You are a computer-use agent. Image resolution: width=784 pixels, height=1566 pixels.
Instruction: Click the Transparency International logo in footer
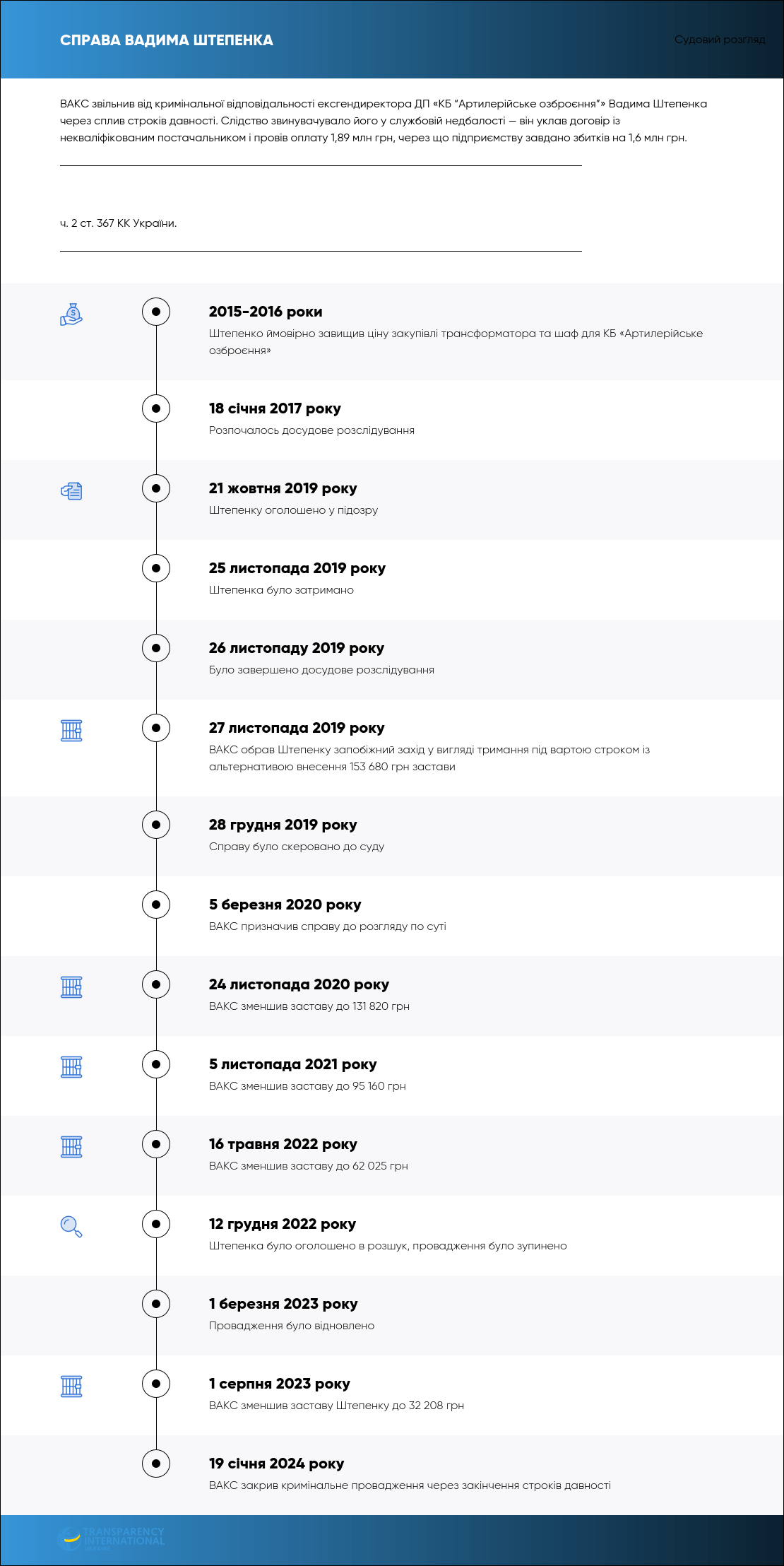[x=111, y=1538]
